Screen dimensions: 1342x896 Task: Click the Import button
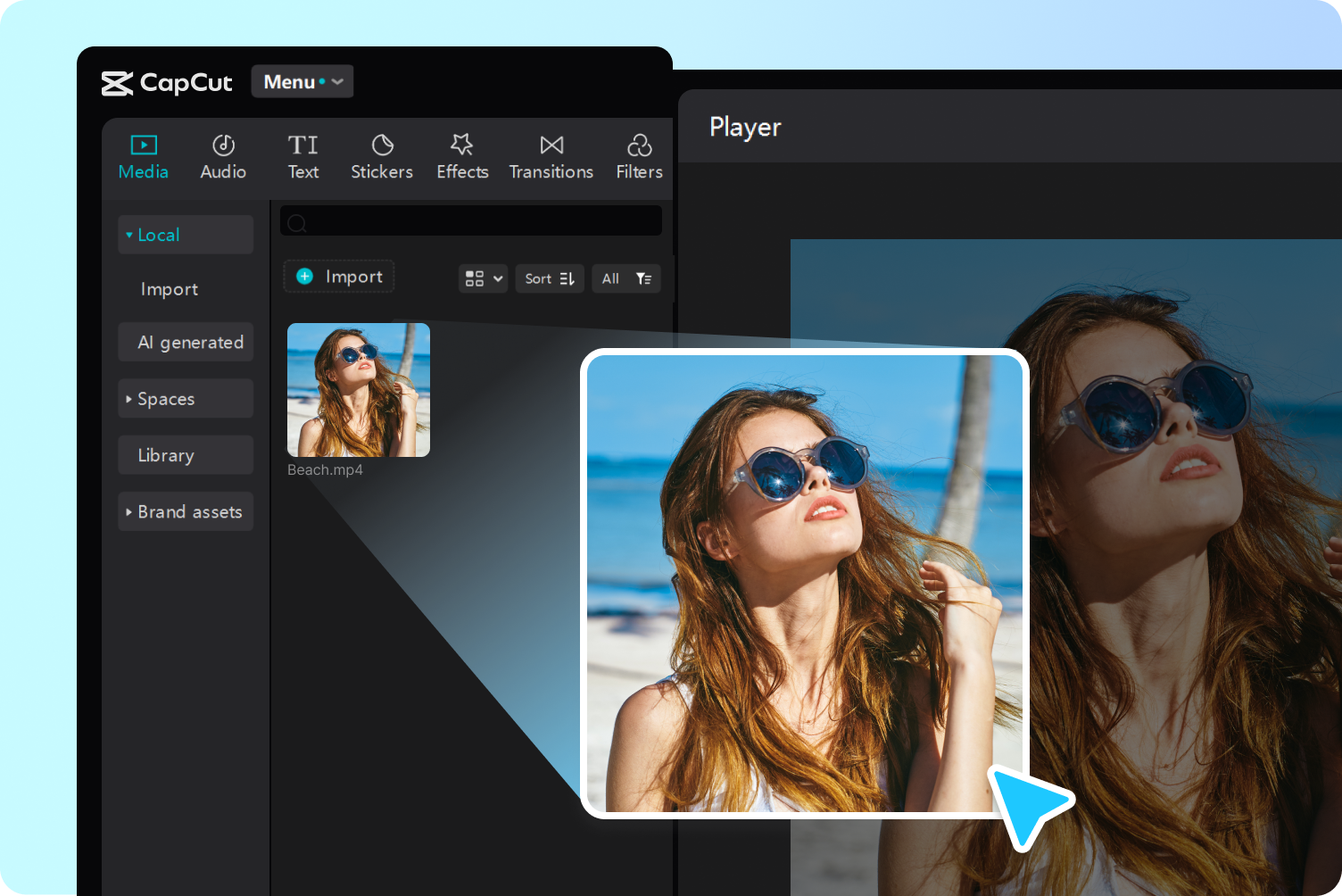(338, 276)
